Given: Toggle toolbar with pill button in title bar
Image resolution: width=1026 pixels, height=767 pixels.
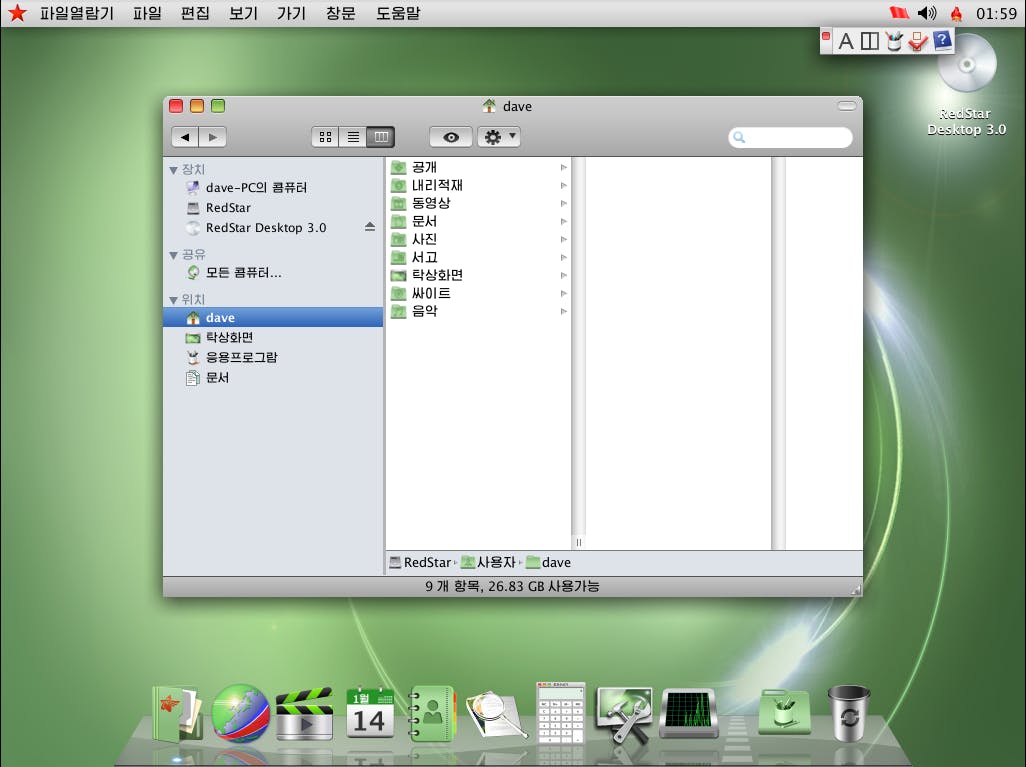Looking at the screenshot, I should click(x=847, y=106).
